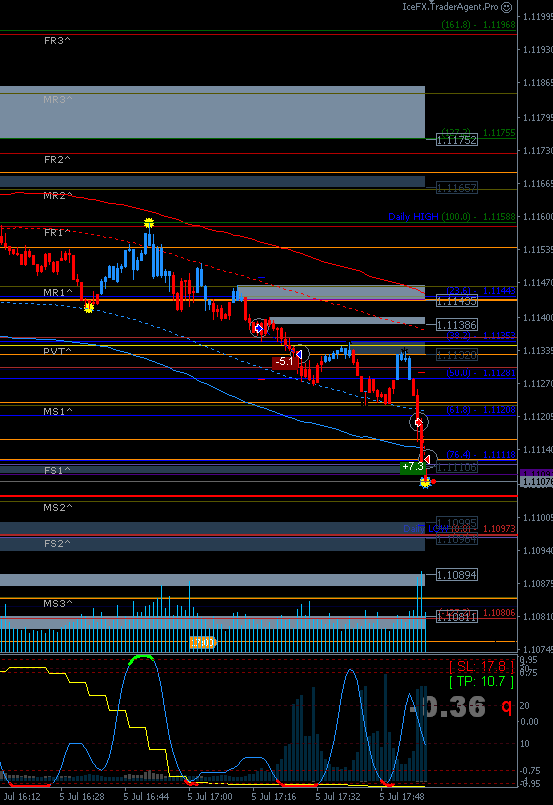Click the circled trade-exit arrow beside -5.1
Screen dimensions: 553x805
[x=300, y=354]
